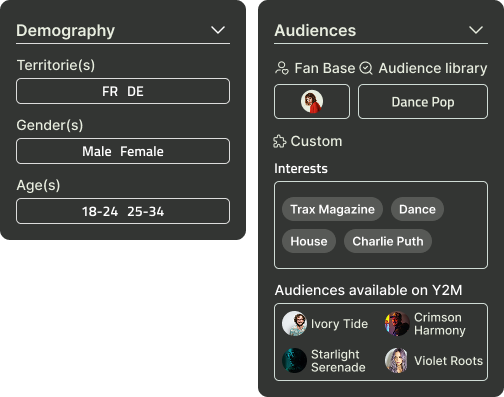Click the Custom label
Viewport: 504px width, 397px height.
click(316, 141)
